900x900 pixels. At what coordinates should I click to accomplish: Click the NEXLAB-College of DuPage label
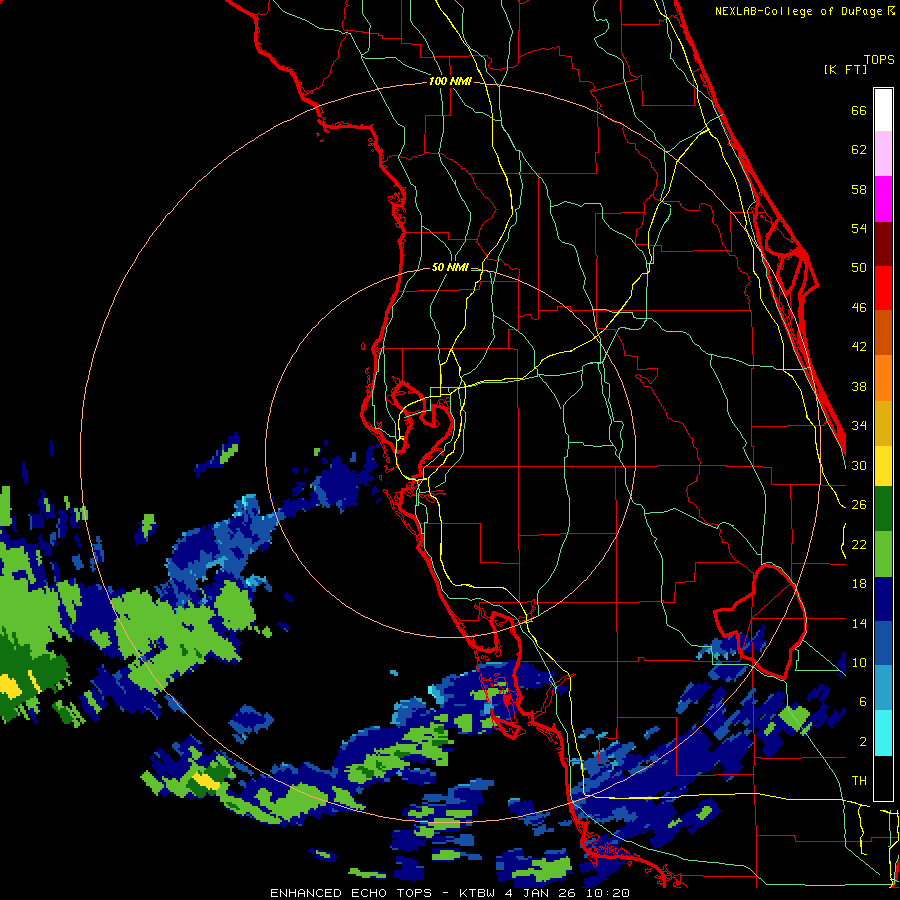pos(798,11)
